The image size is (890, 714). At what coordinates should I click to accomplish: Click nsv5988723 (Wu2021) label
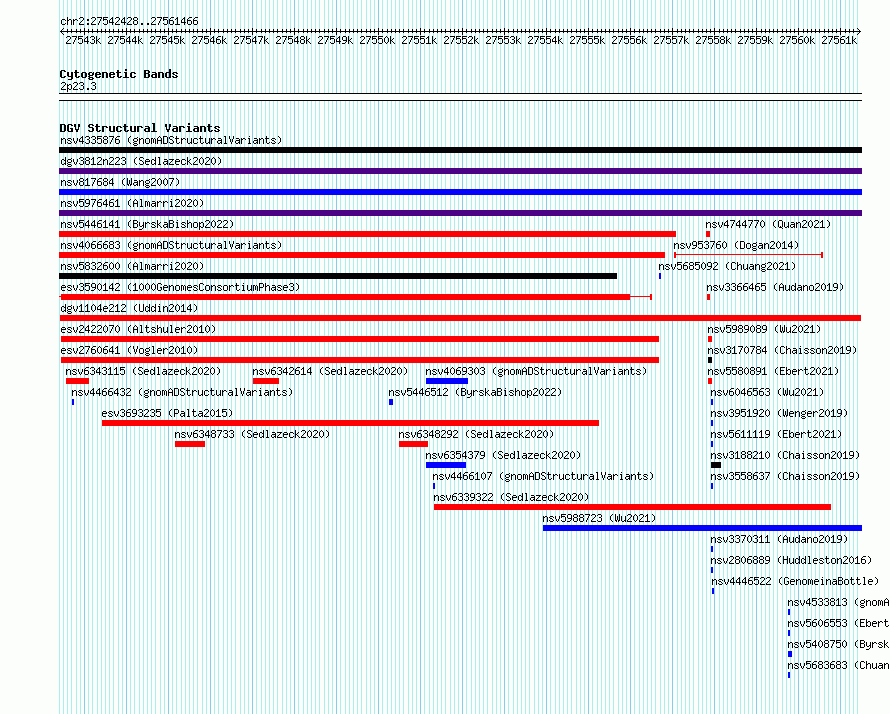599,518
